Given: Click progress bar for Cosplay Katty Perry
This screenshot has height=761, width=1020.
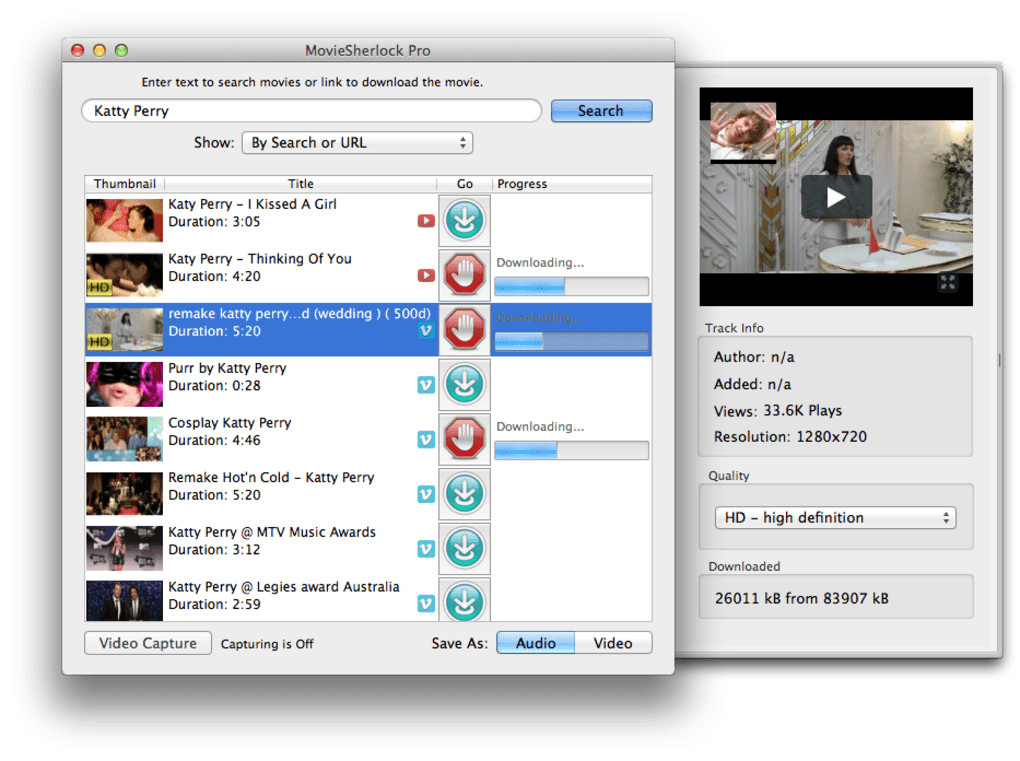Looking at the screenshot, I should click(x=571, y=450).
